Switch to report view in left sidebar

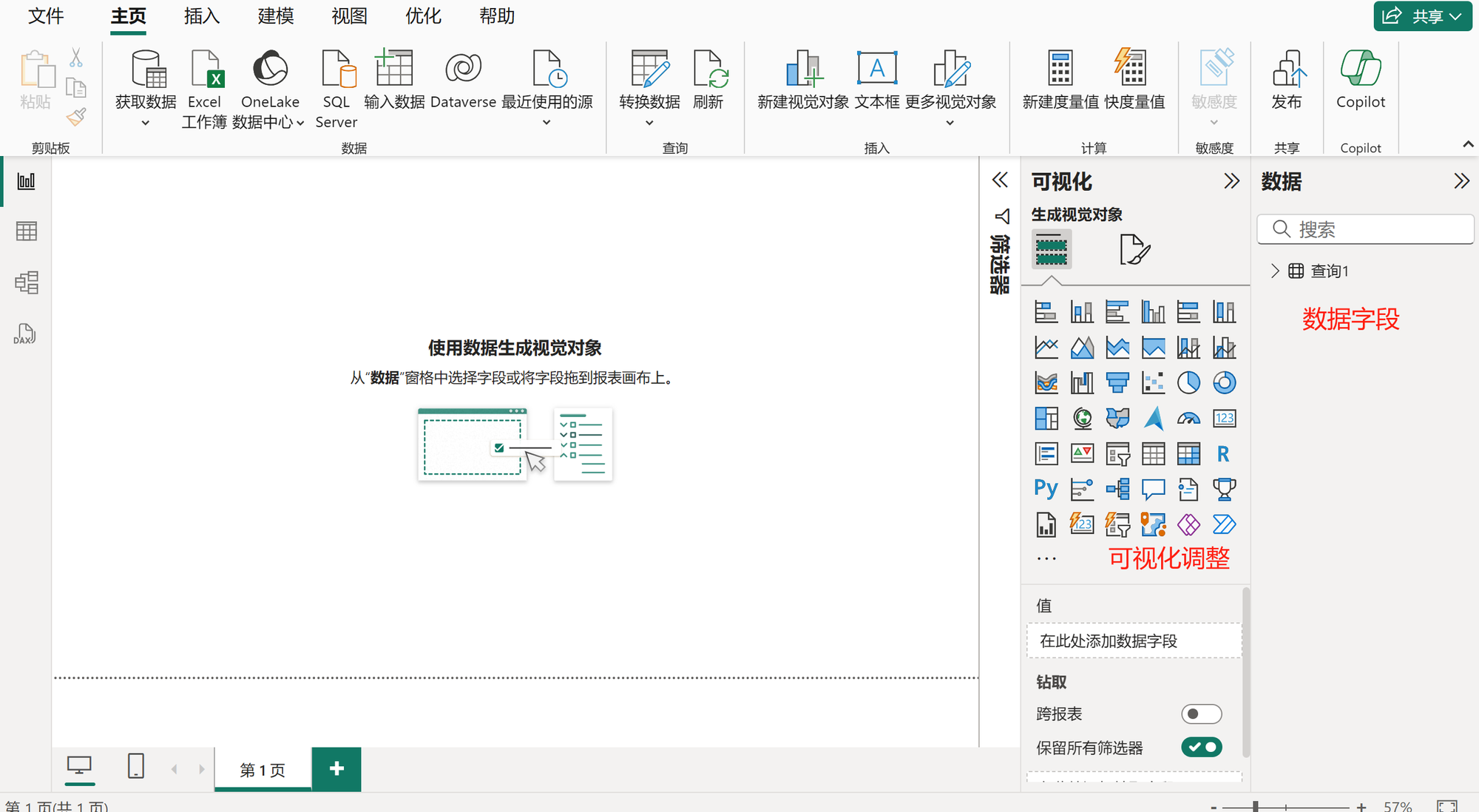pyautogui.click(x=26, y=181)
